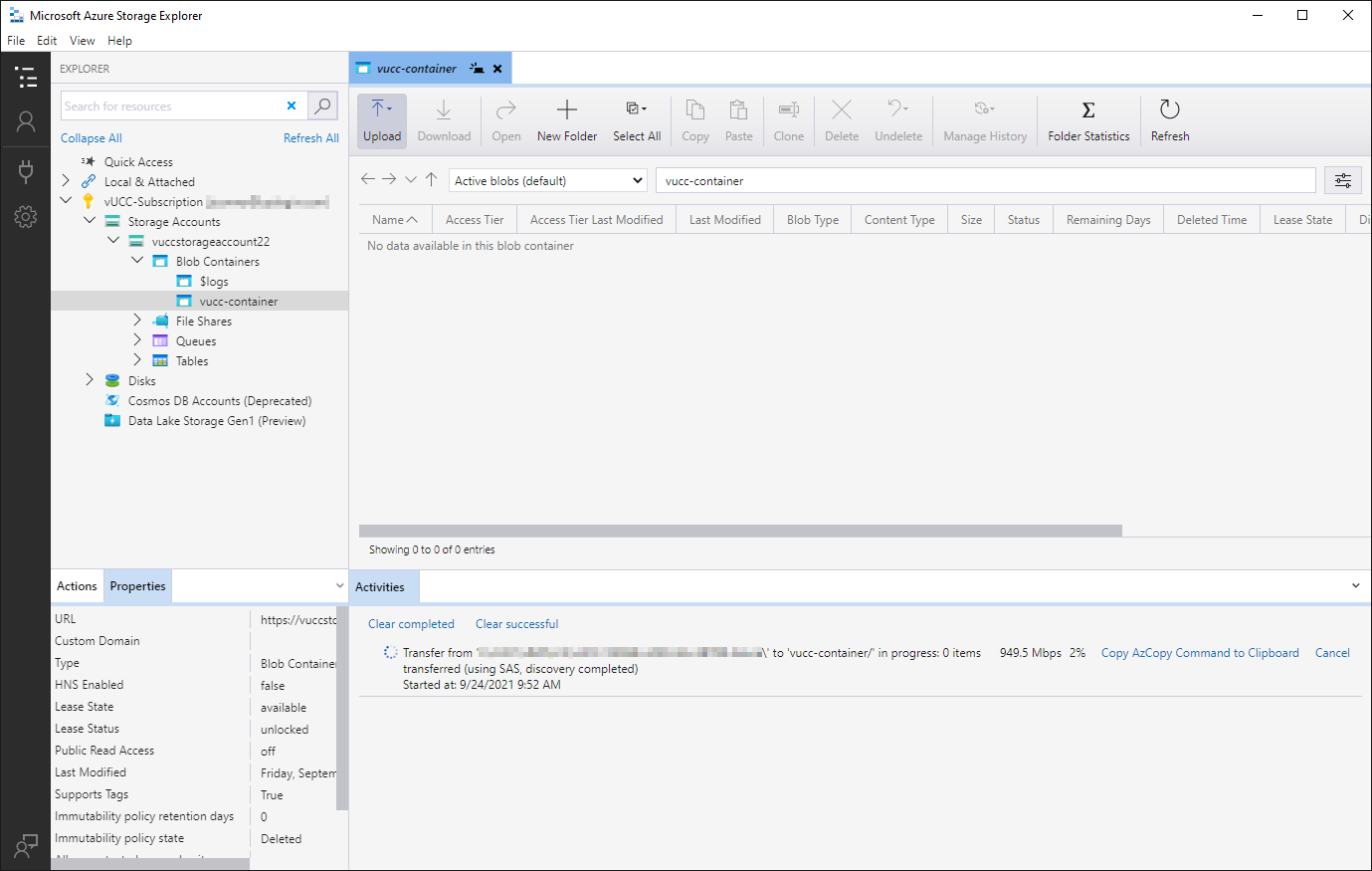Click the horizontal scrollbar of blob list
The image size is (1372, 871).
pos(740,531)
